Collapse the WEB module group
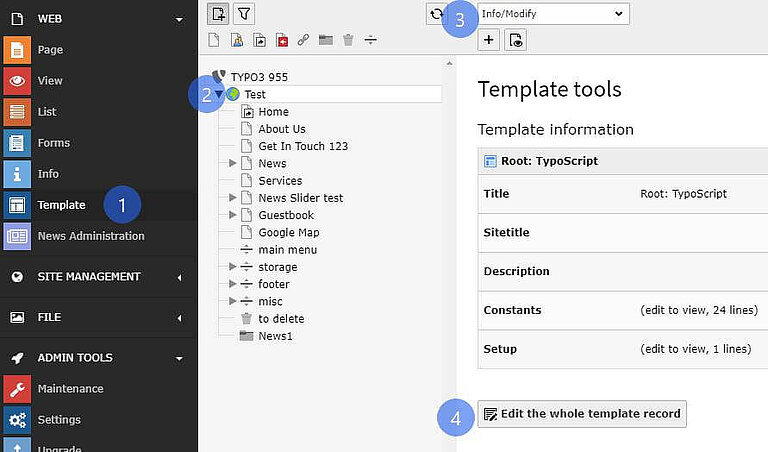 [x=178, y=19]
